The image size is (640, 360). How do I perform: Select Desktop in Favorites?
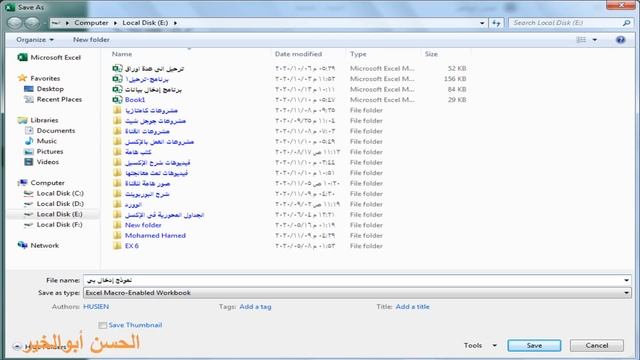(x=50, y=89)
